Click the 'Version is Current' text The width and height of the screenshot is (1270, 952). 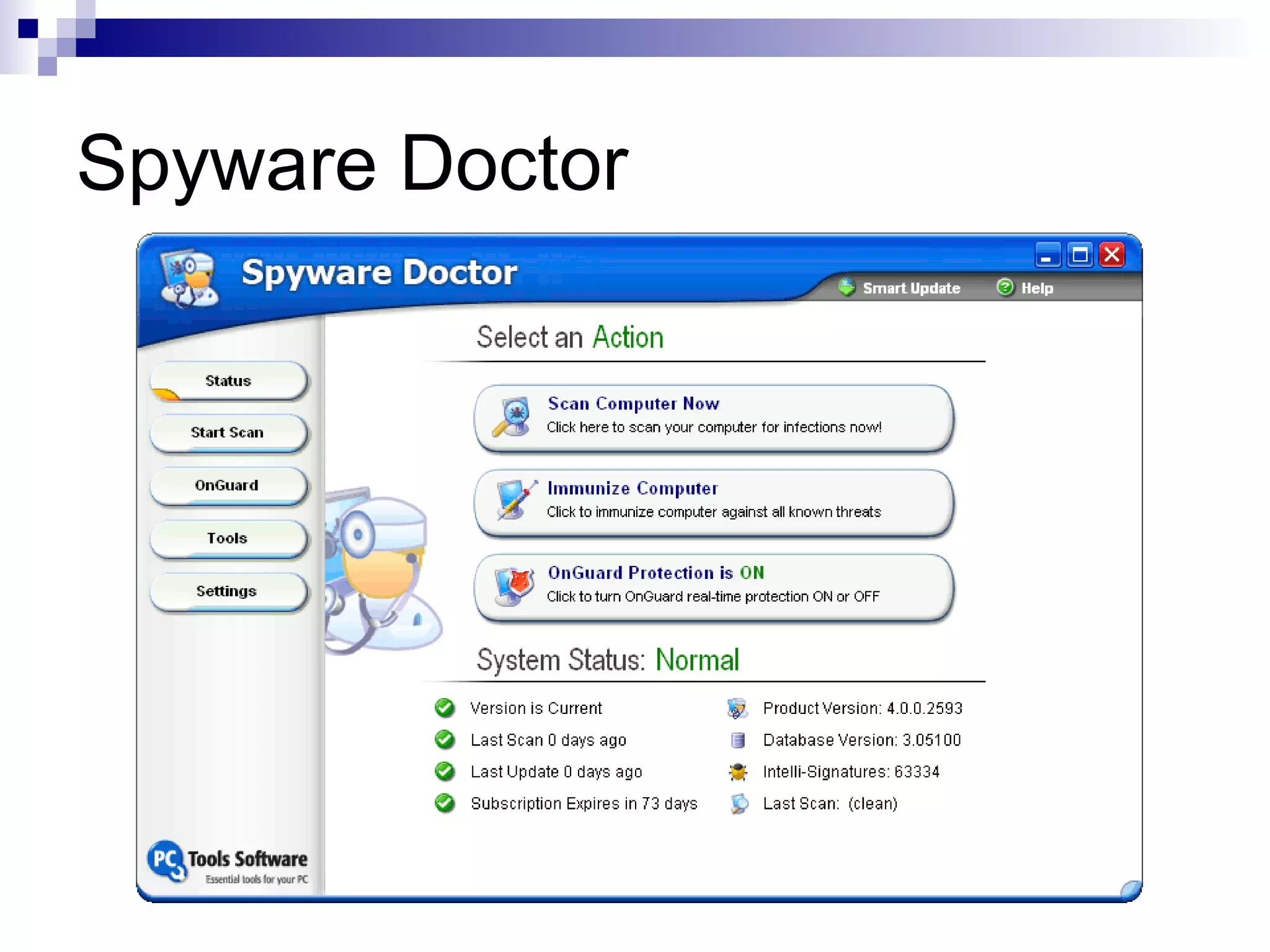click(536, 708)
